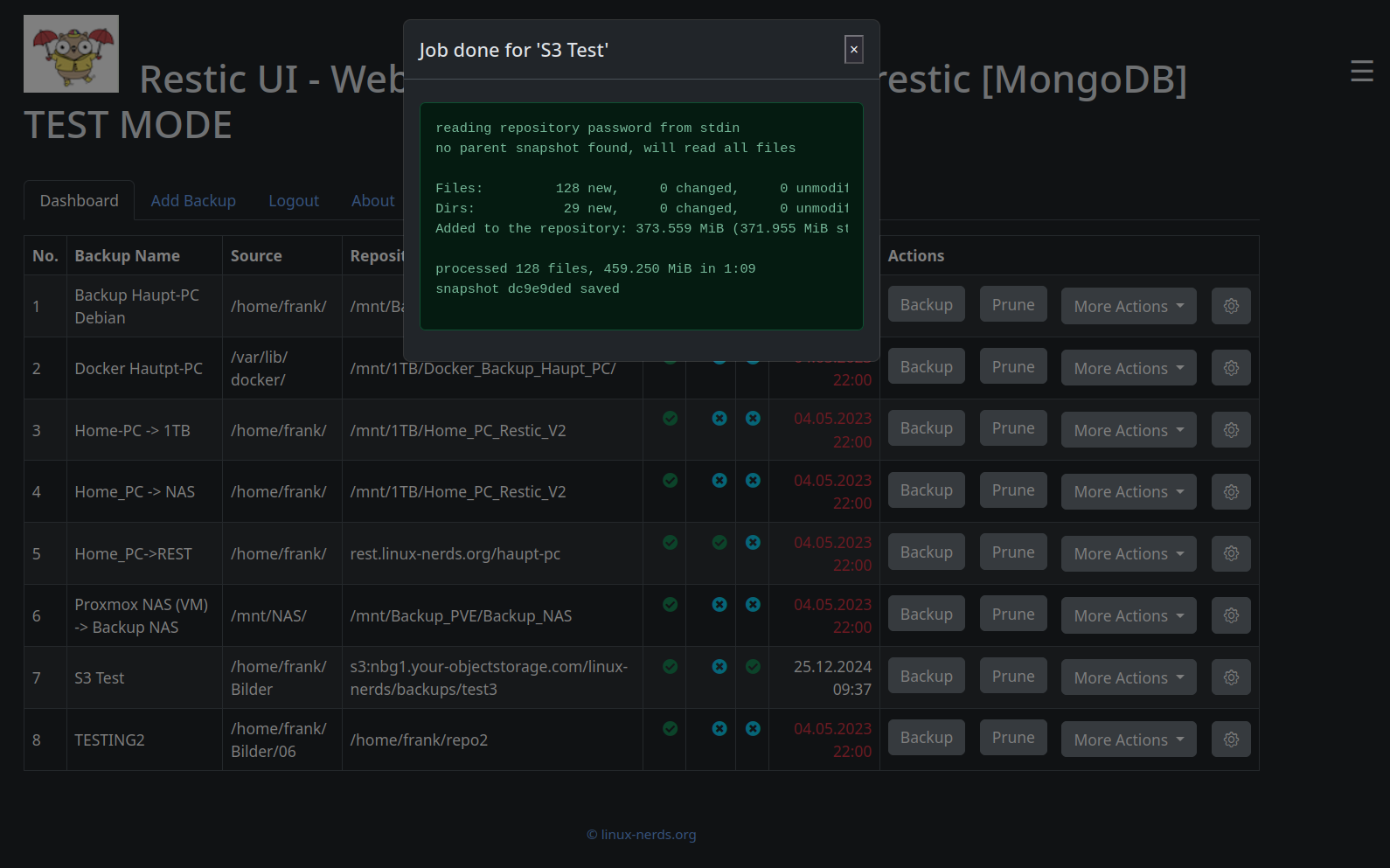Open the Add Backup tab

(x=193, y=201)
